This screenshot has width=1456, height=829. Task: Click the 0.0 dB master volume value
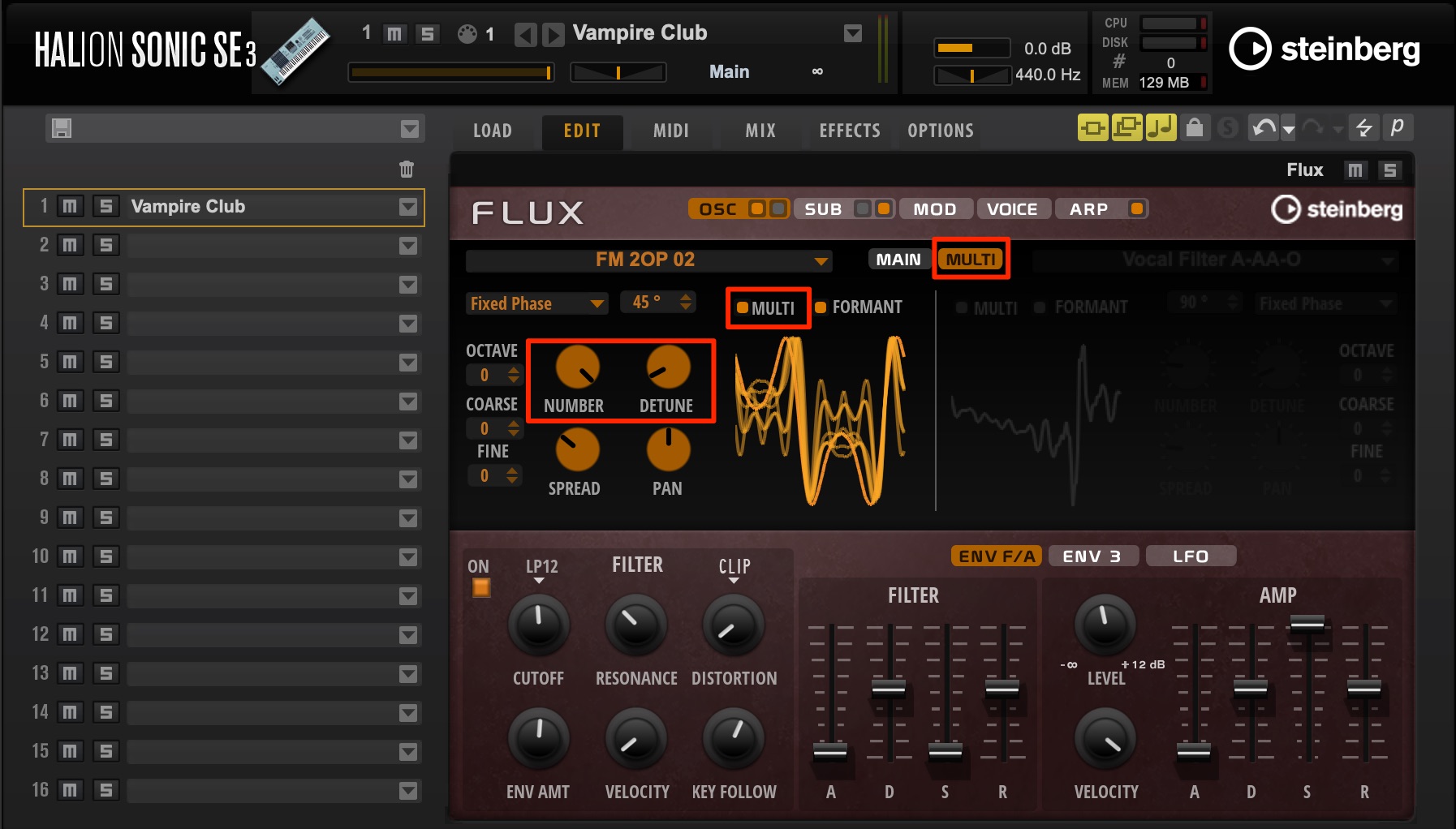(1048, 49)
